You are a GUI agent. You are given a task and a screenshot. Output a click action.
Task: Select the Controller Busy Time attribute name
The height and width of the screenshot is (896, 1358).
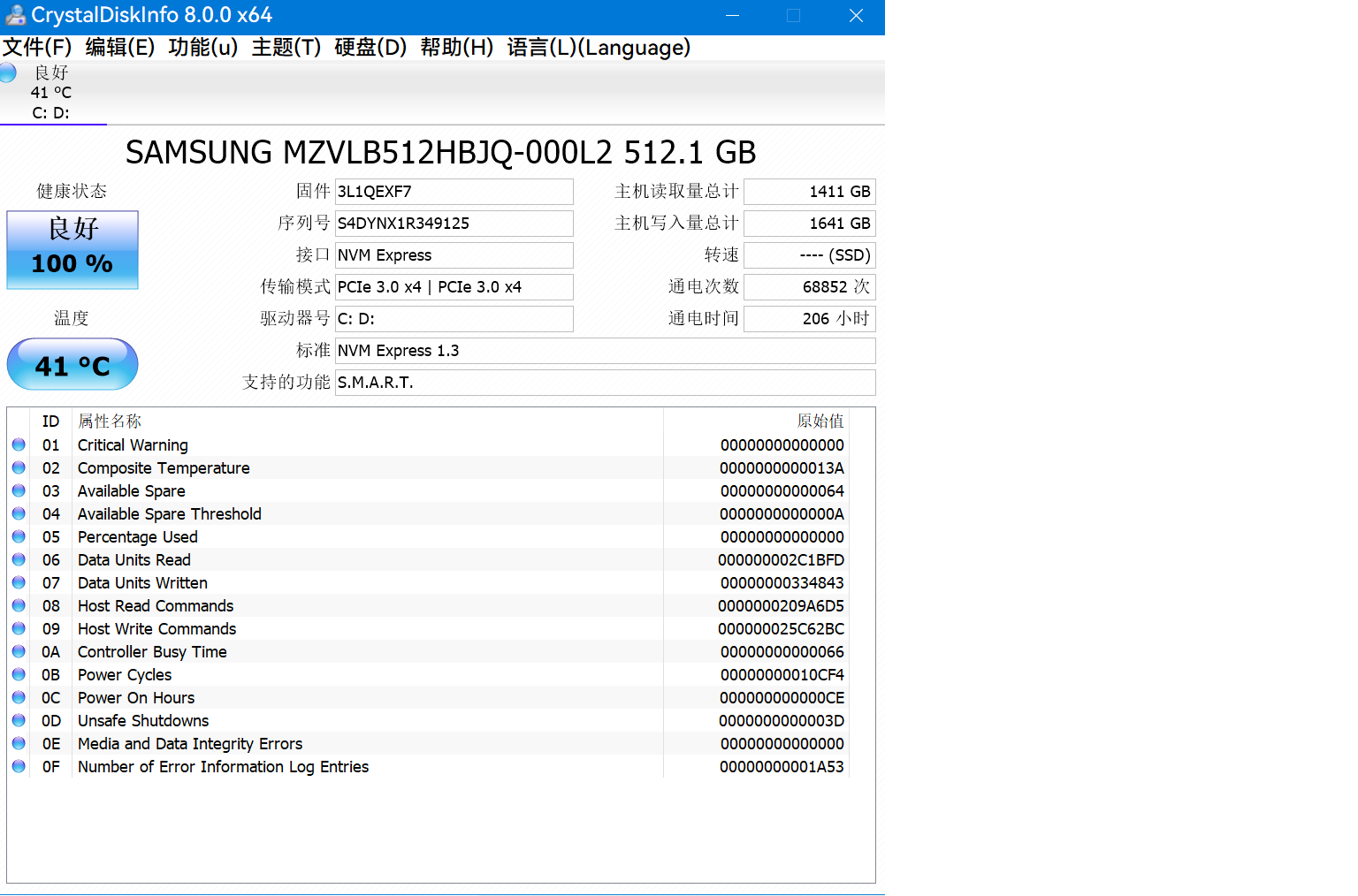coord(152,652)
